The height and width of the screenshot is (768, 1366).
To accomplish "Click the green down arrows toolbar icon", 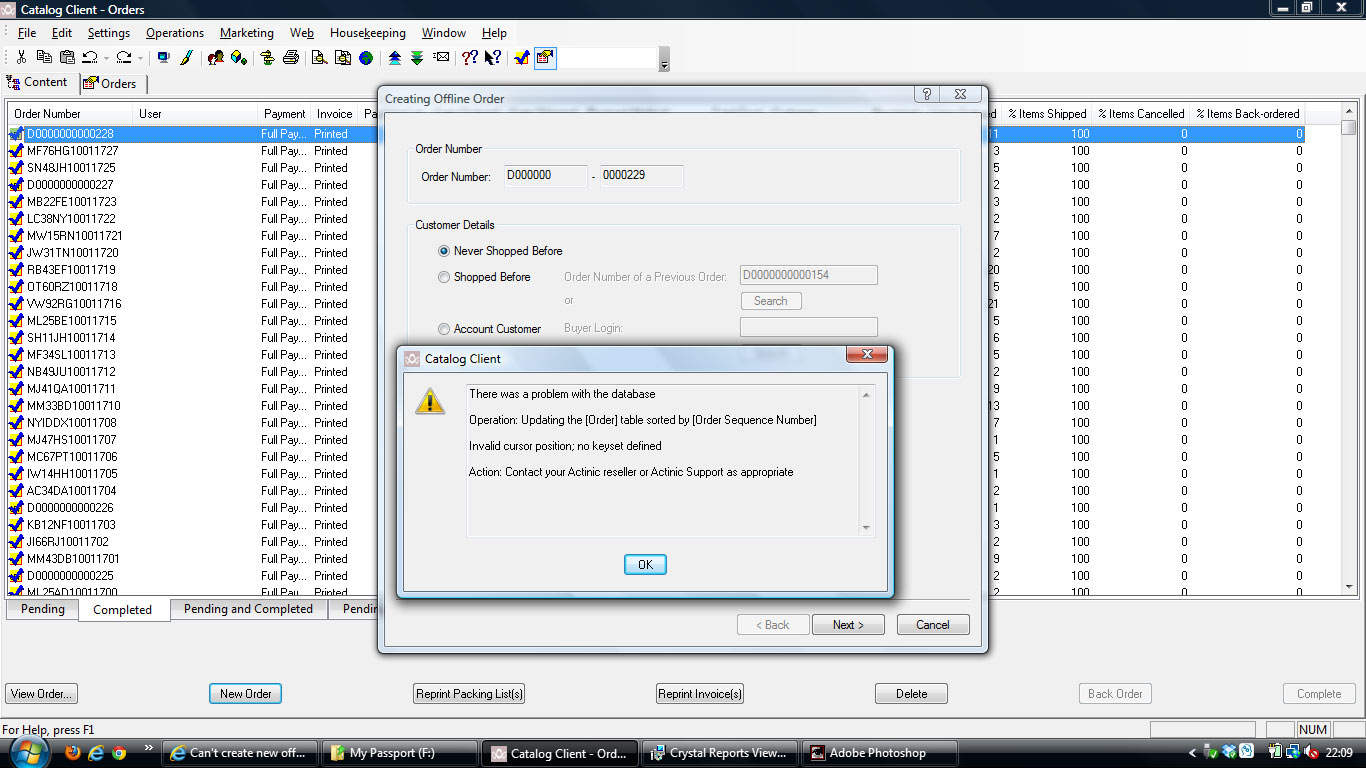I will [x=417, y=58].
